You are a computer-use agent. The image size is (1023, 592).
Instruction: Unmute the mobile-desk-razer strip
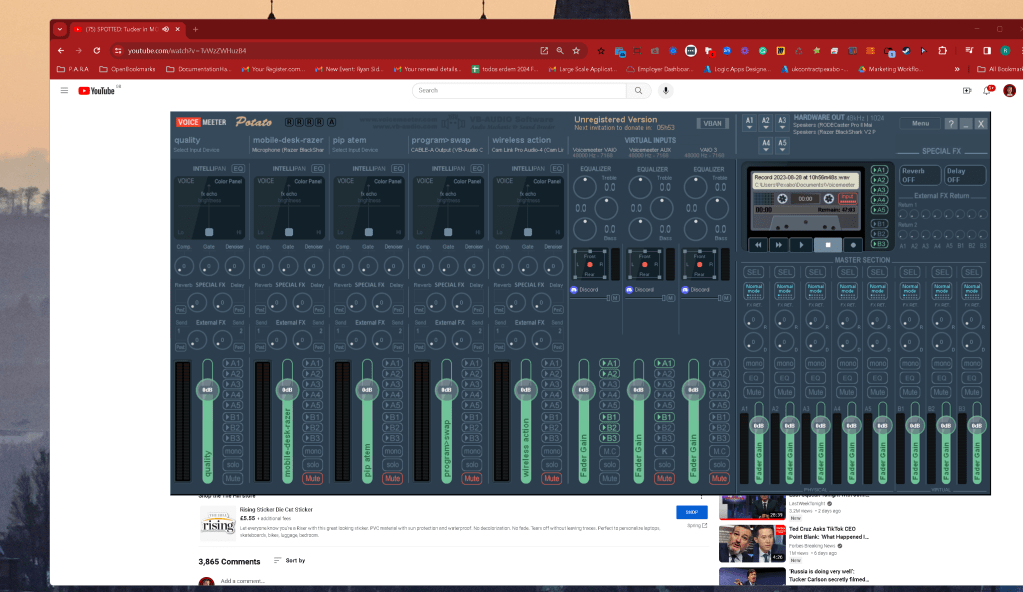point(313,478)
